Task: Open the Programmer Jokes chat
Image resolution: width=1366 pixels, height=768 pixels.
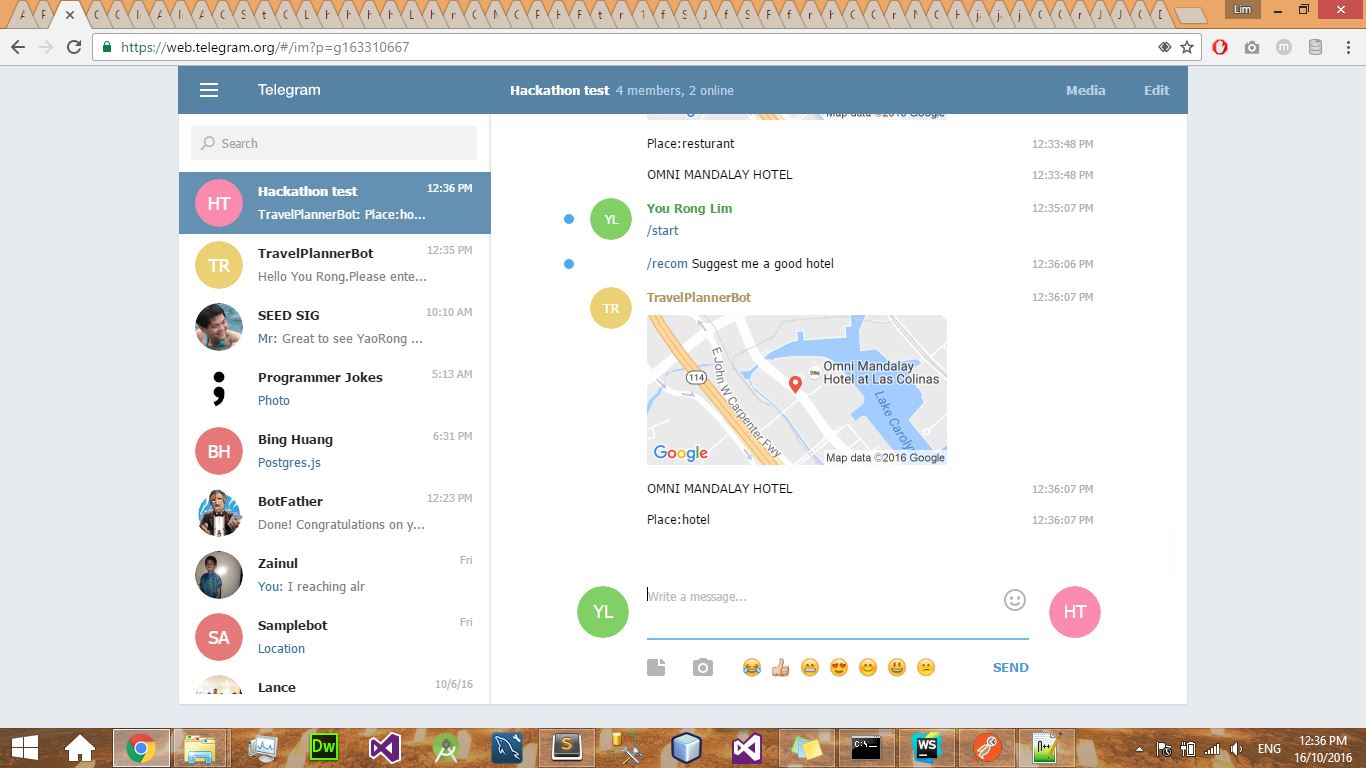Action: (x=335, y=389)
